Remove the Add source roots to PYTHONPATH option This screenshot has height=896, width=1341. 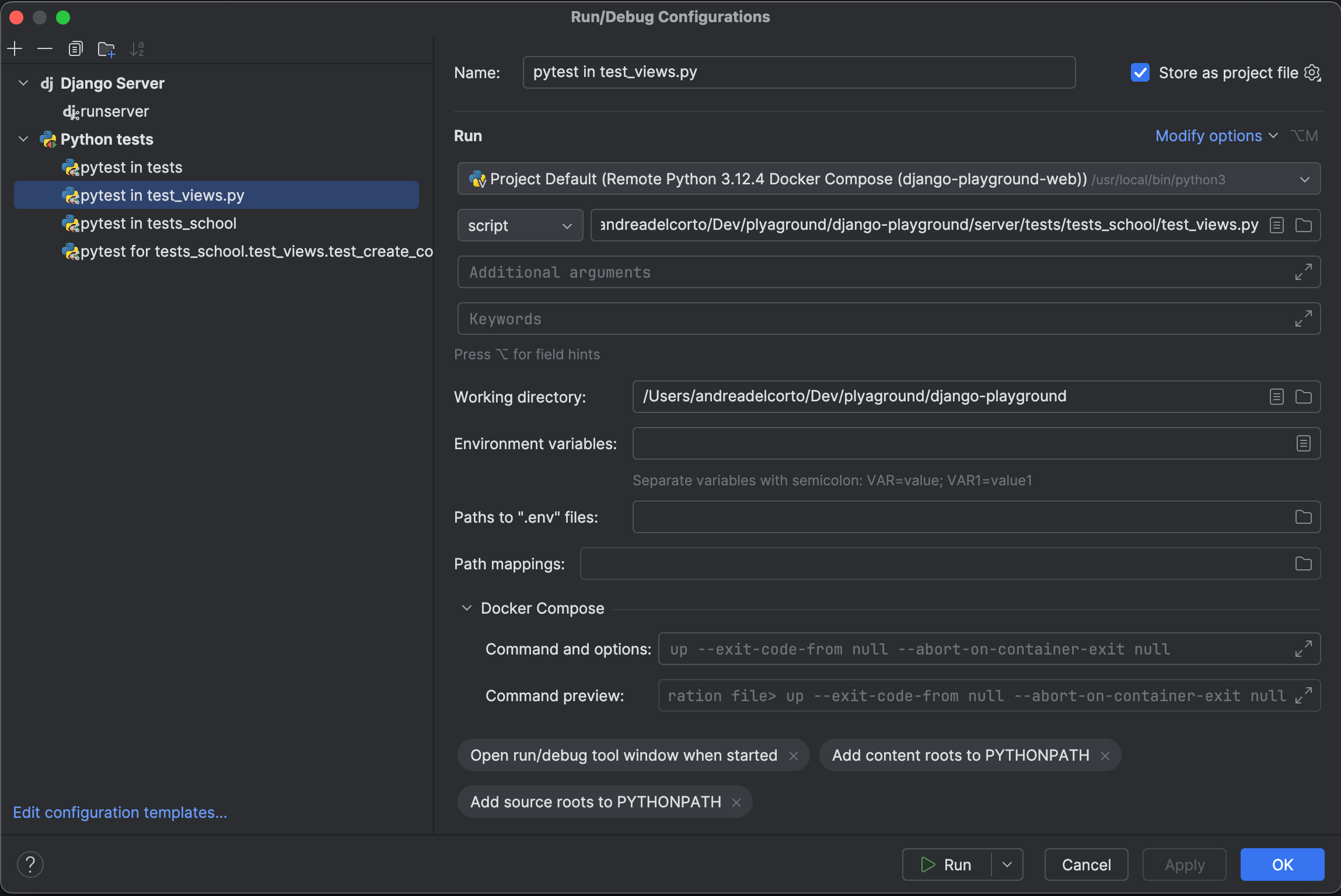pyautogui.click(x=736, y=803)
